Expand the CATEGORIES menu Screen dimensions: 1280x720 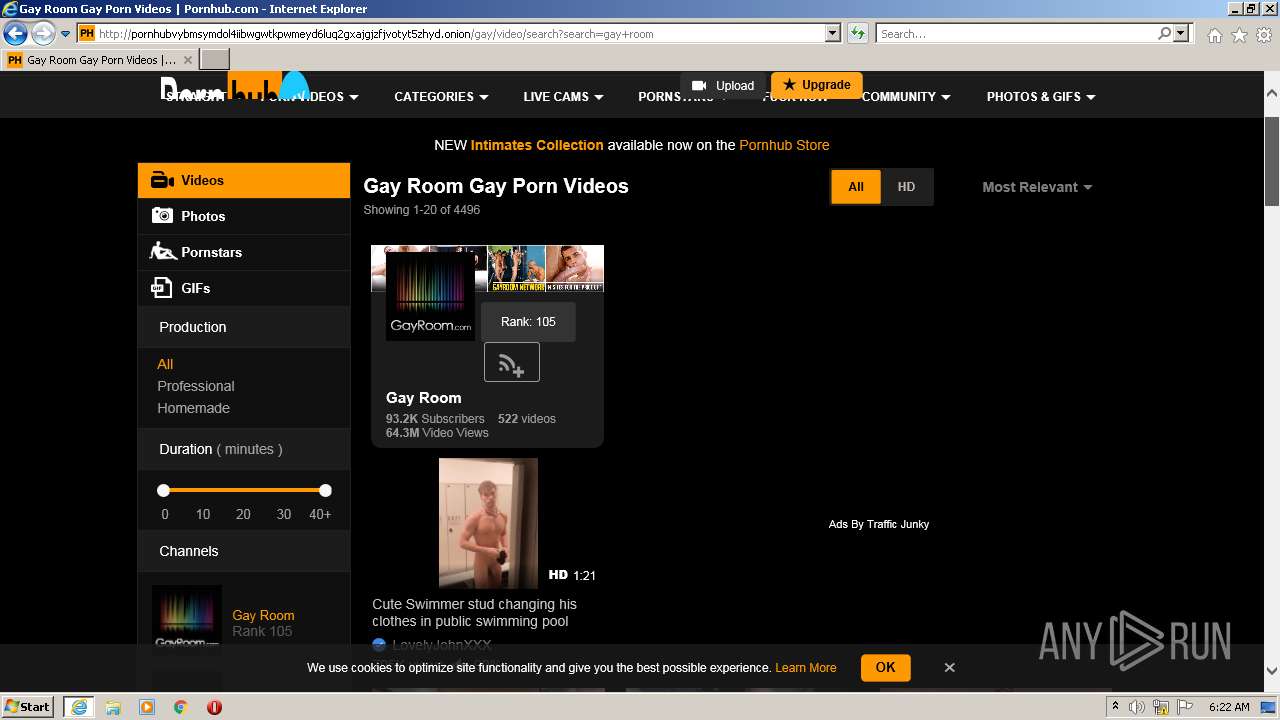[x=441, y=97]
